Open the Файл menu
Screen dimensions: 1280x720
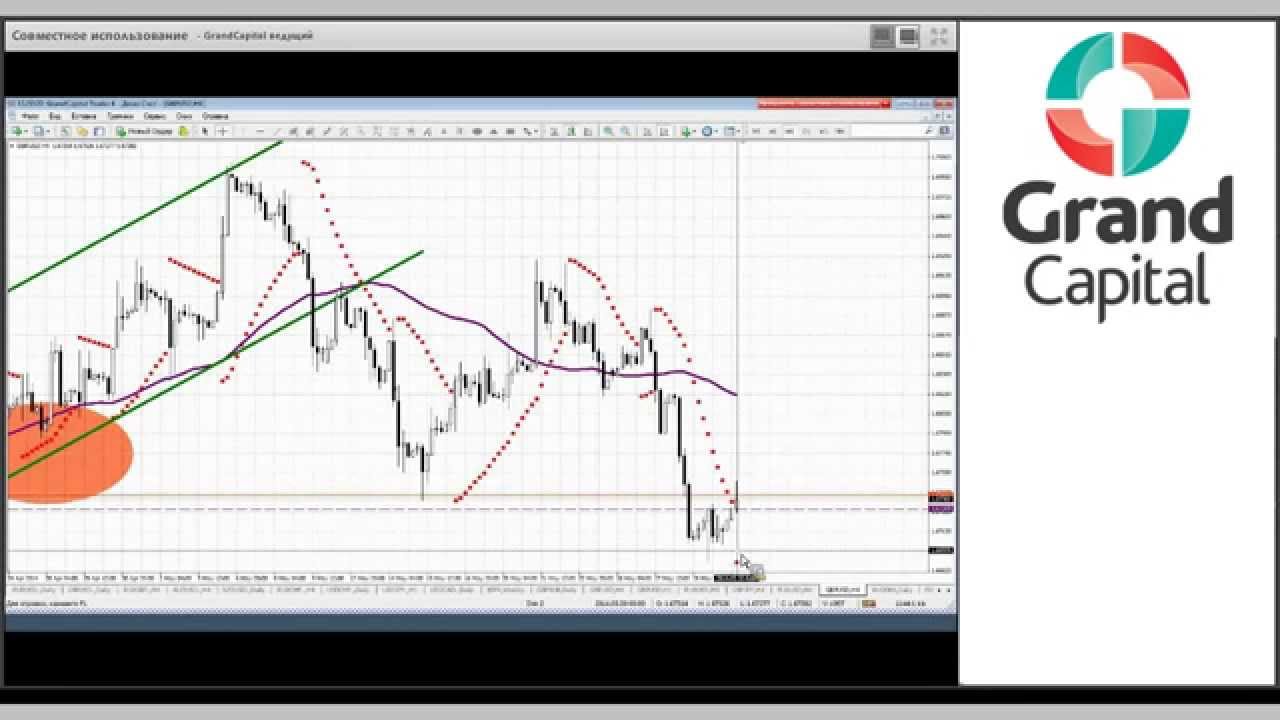29,116
